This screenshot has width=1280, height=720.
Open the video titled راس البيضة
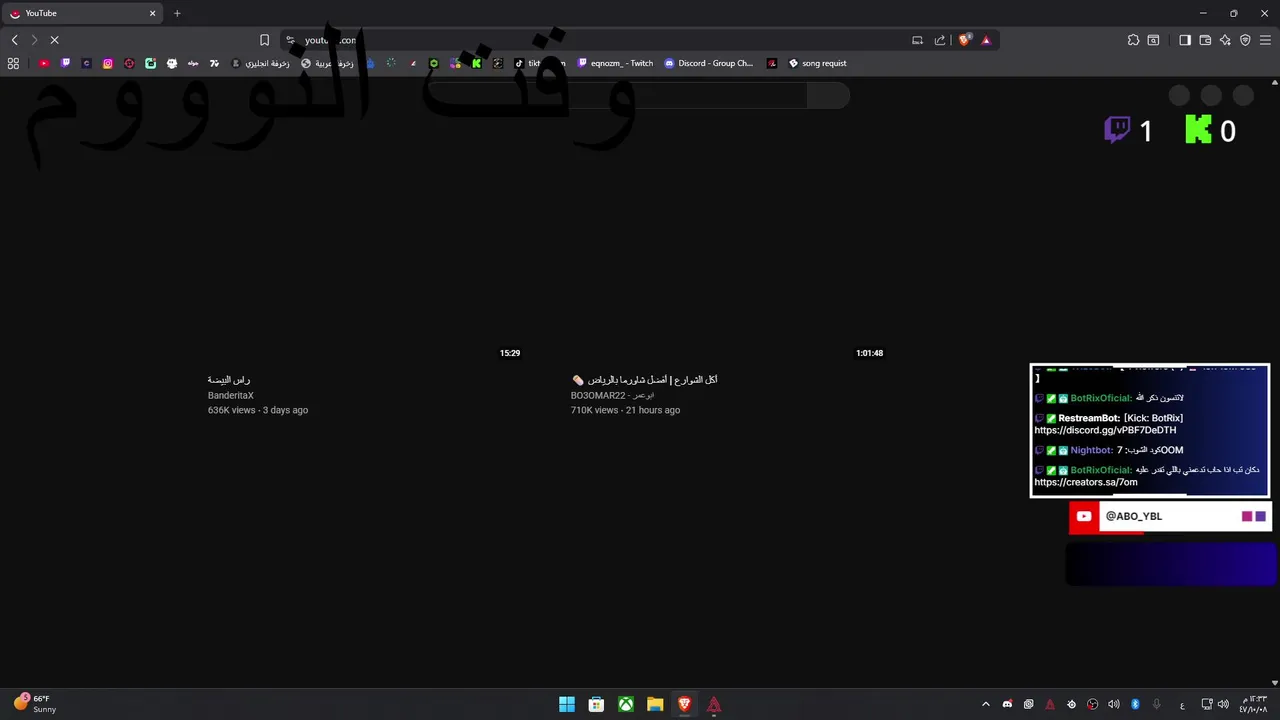click(229, 380)
